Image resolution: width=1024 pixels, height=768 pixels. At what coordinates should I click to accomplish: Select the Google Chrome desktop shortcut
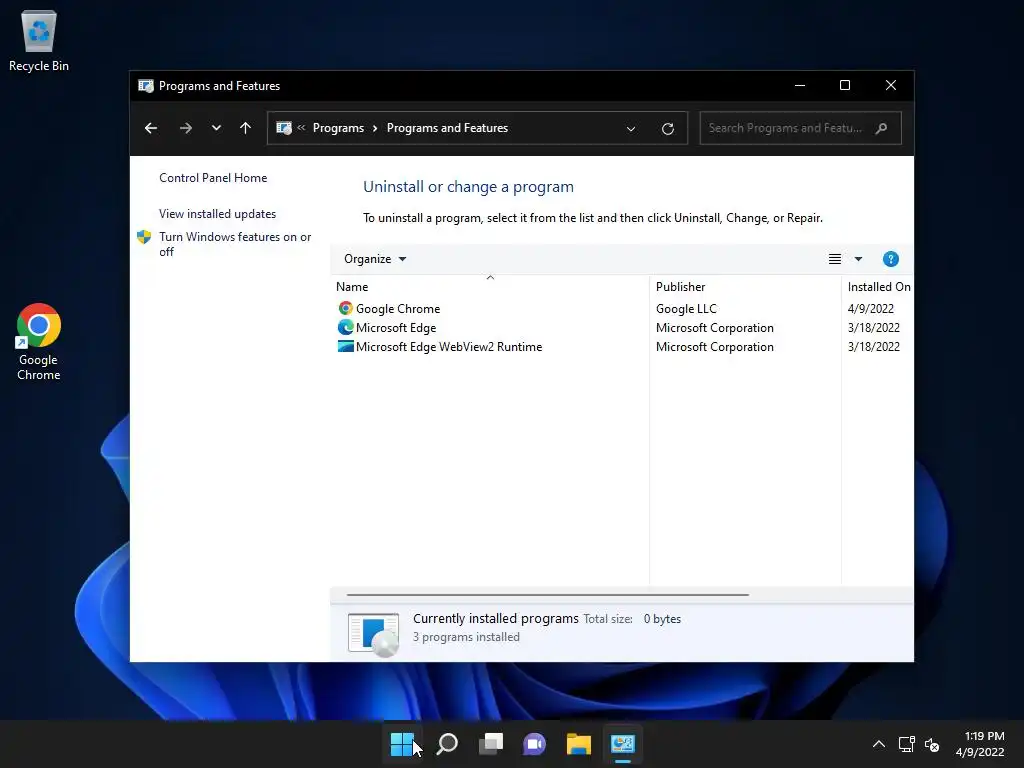coord(39,342)
